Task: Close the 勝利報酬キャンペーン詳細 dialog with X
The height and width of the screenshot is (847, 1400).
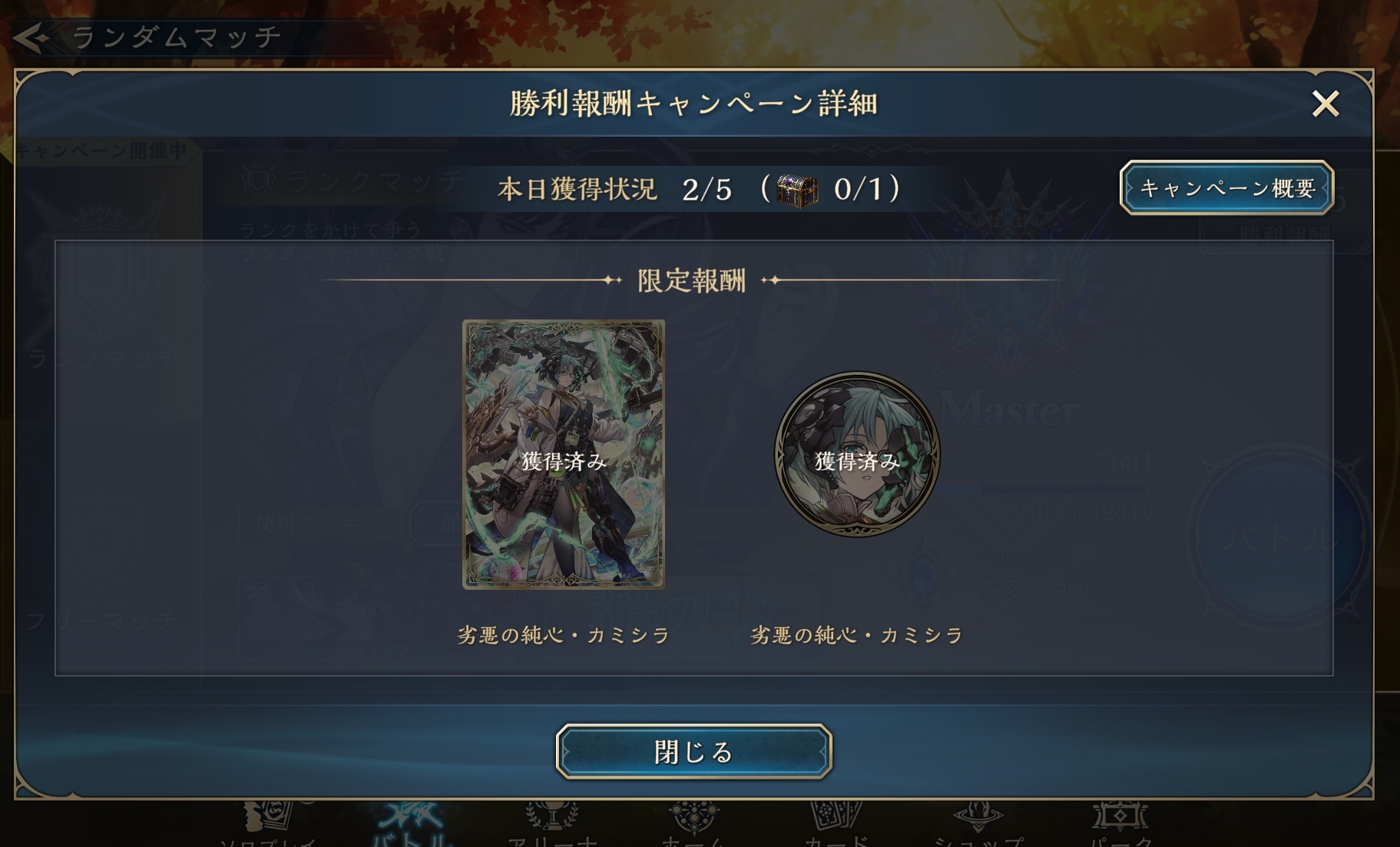Action: coord(1326,104)
